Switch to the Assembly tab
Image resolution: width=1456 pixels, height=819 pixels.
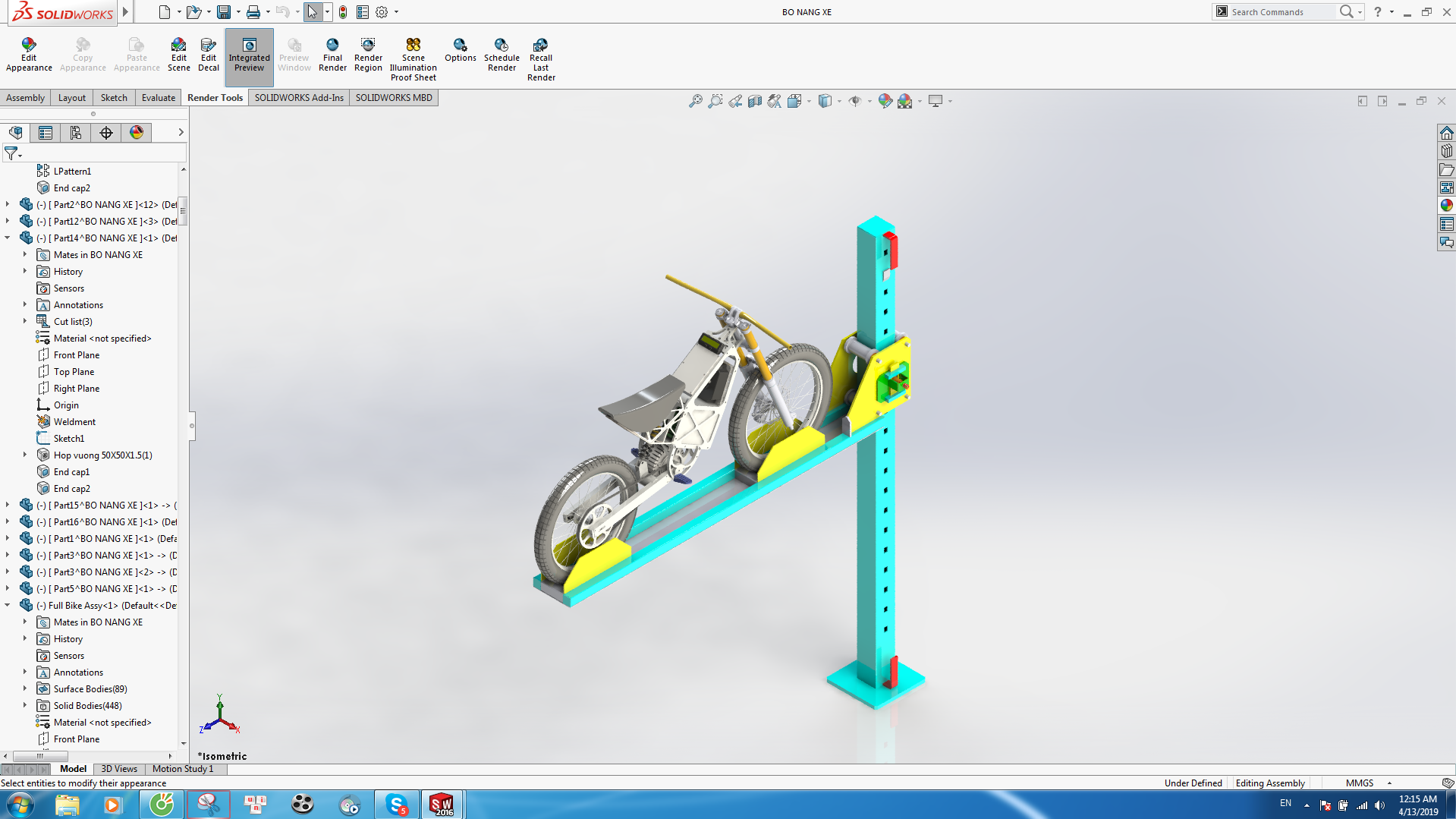tap(25, 98)
